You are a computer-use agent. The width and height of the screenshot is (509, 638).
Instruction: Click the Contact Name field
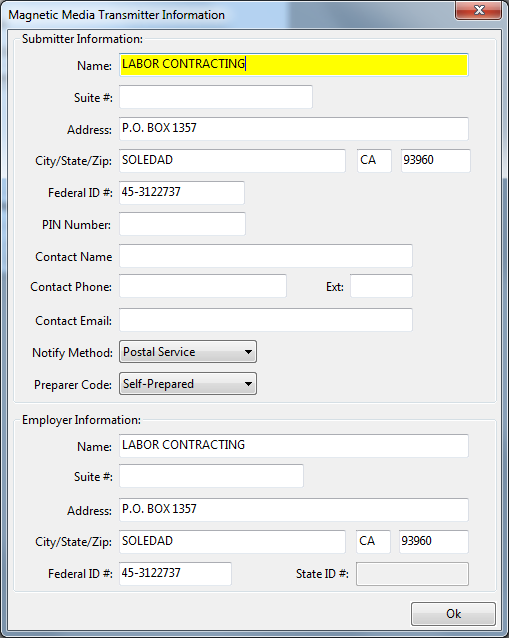tap(266, 256)
